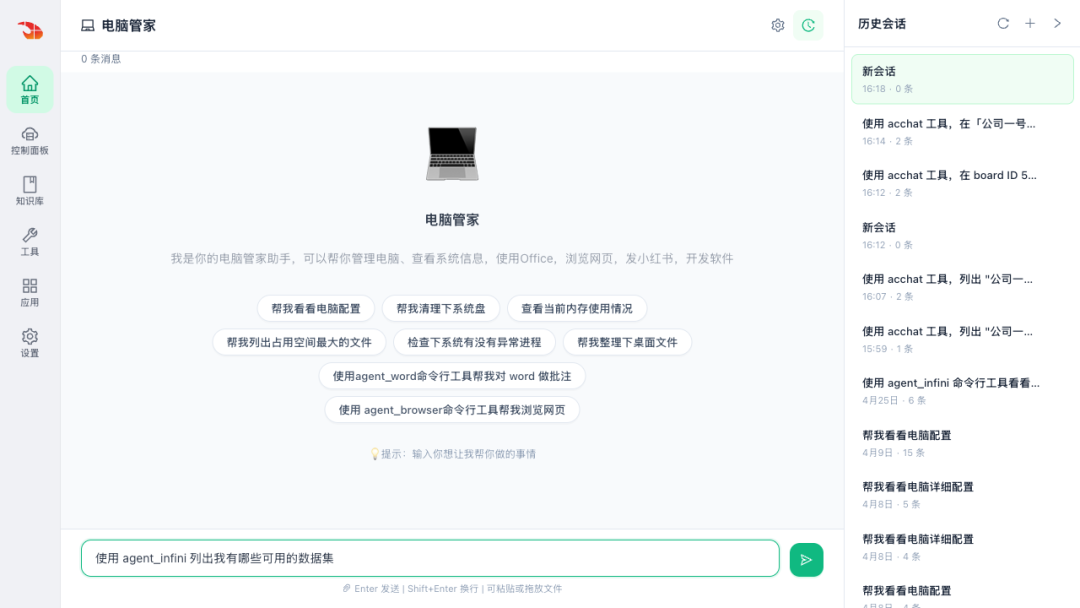Open the 首页 home icon in sidebar
Screen dimensions: 1080x608
[30, 90]
